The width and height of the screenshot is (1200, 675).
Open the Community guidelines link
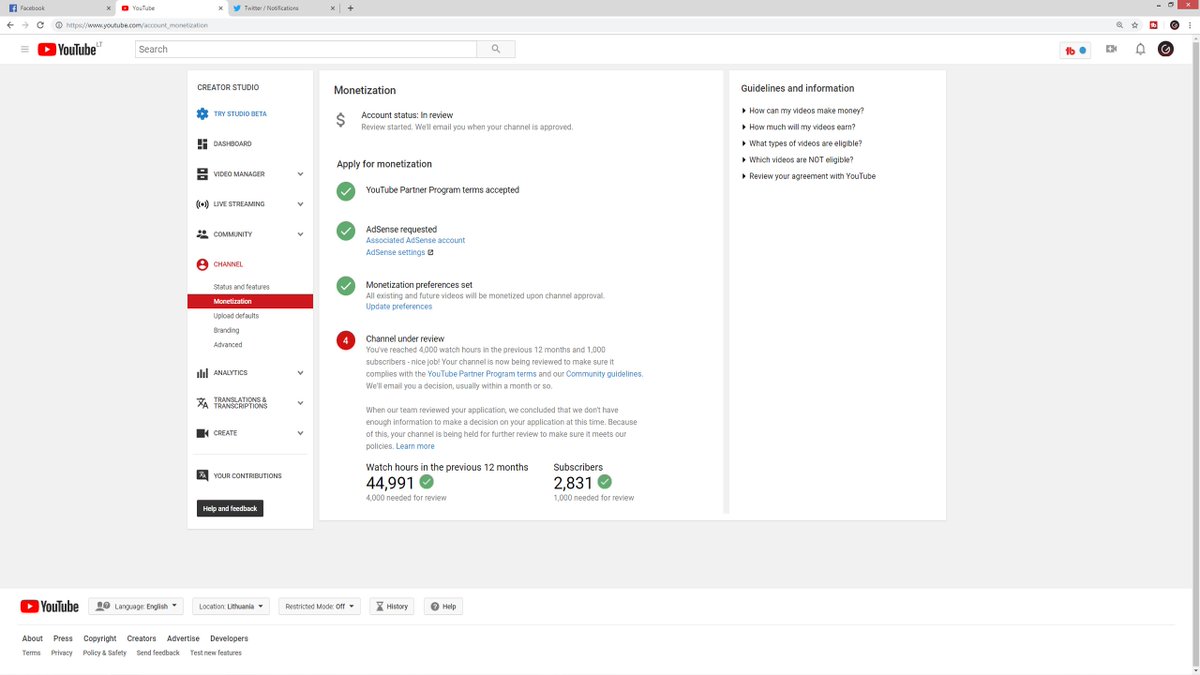tap(604, 373)
